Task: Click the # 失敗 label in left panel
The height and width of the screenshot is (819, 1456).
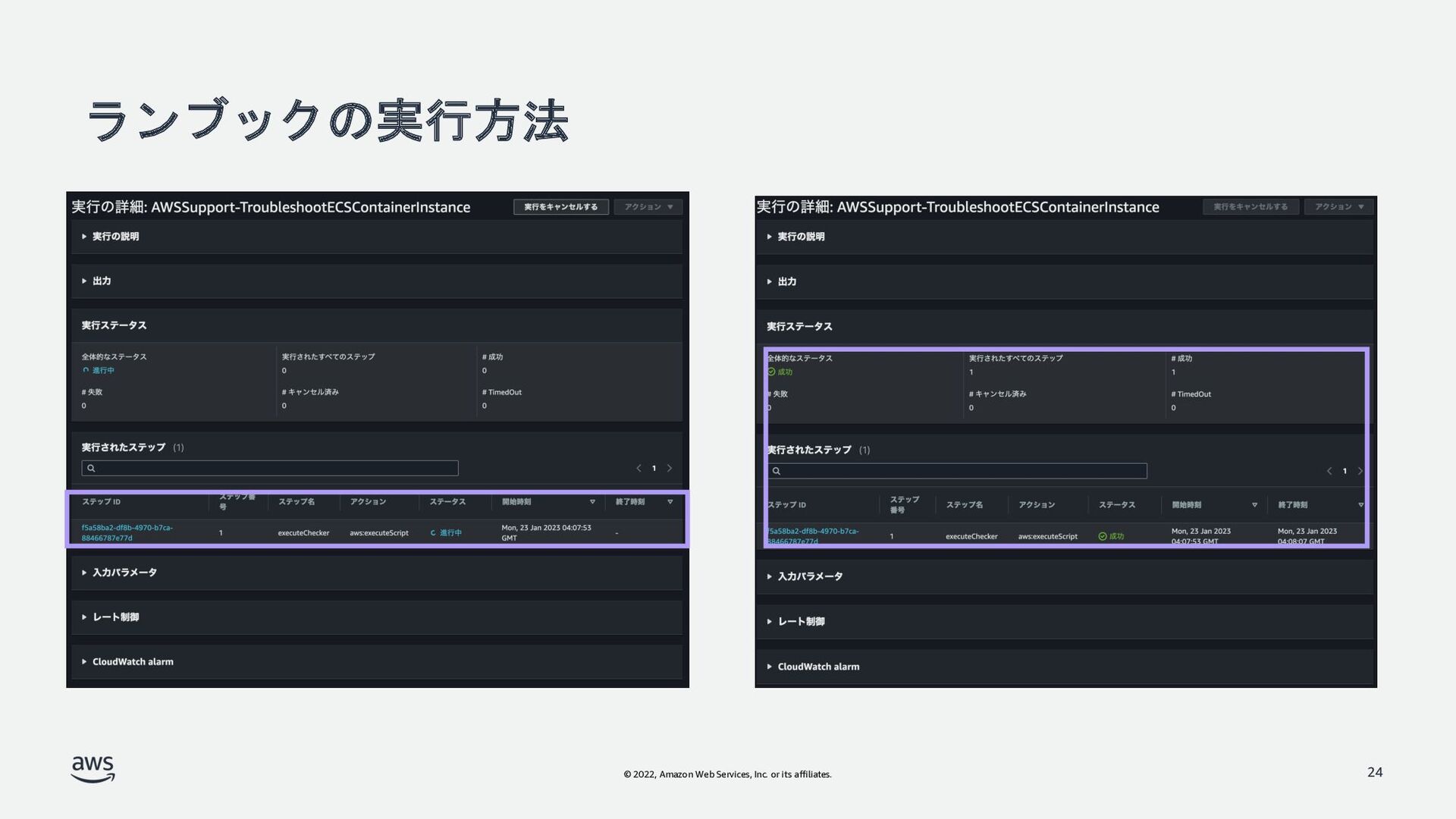Action: (92, 393)
